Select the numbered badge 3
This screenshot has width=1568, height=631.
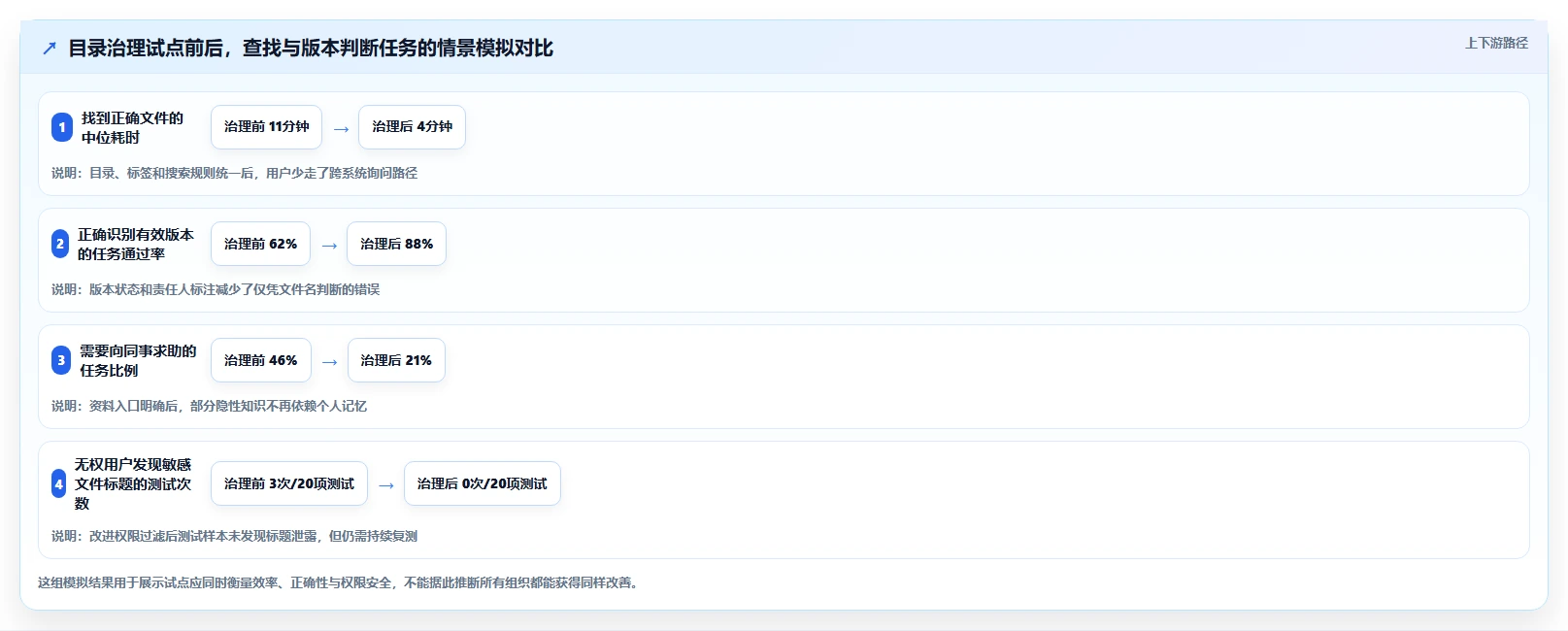pos(61,360)
